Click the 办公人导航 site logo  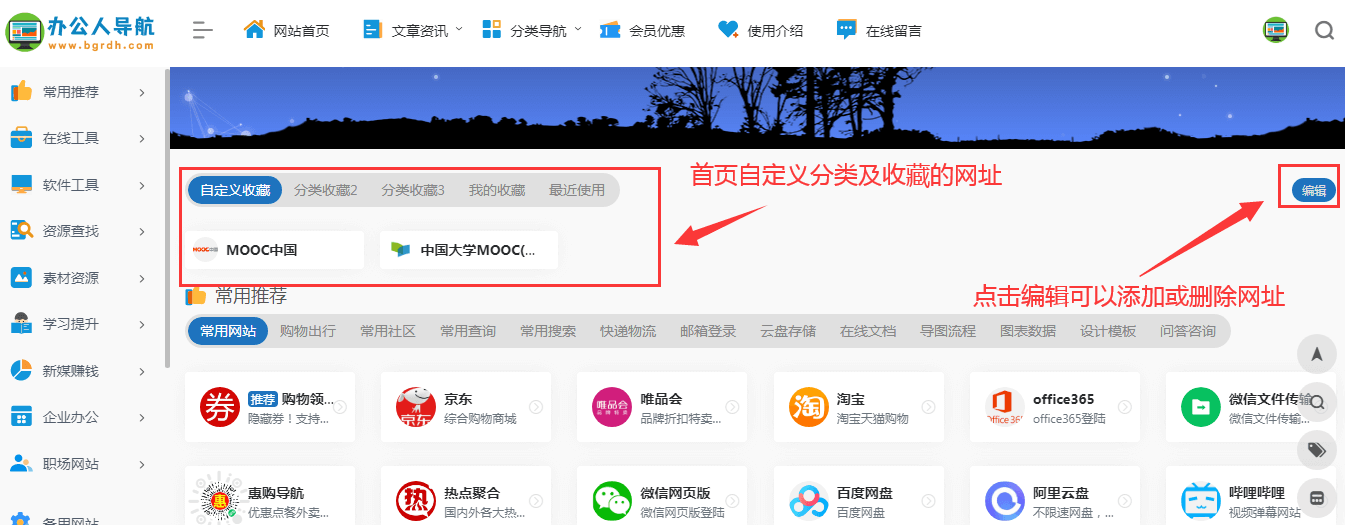(x=81, y=32)
